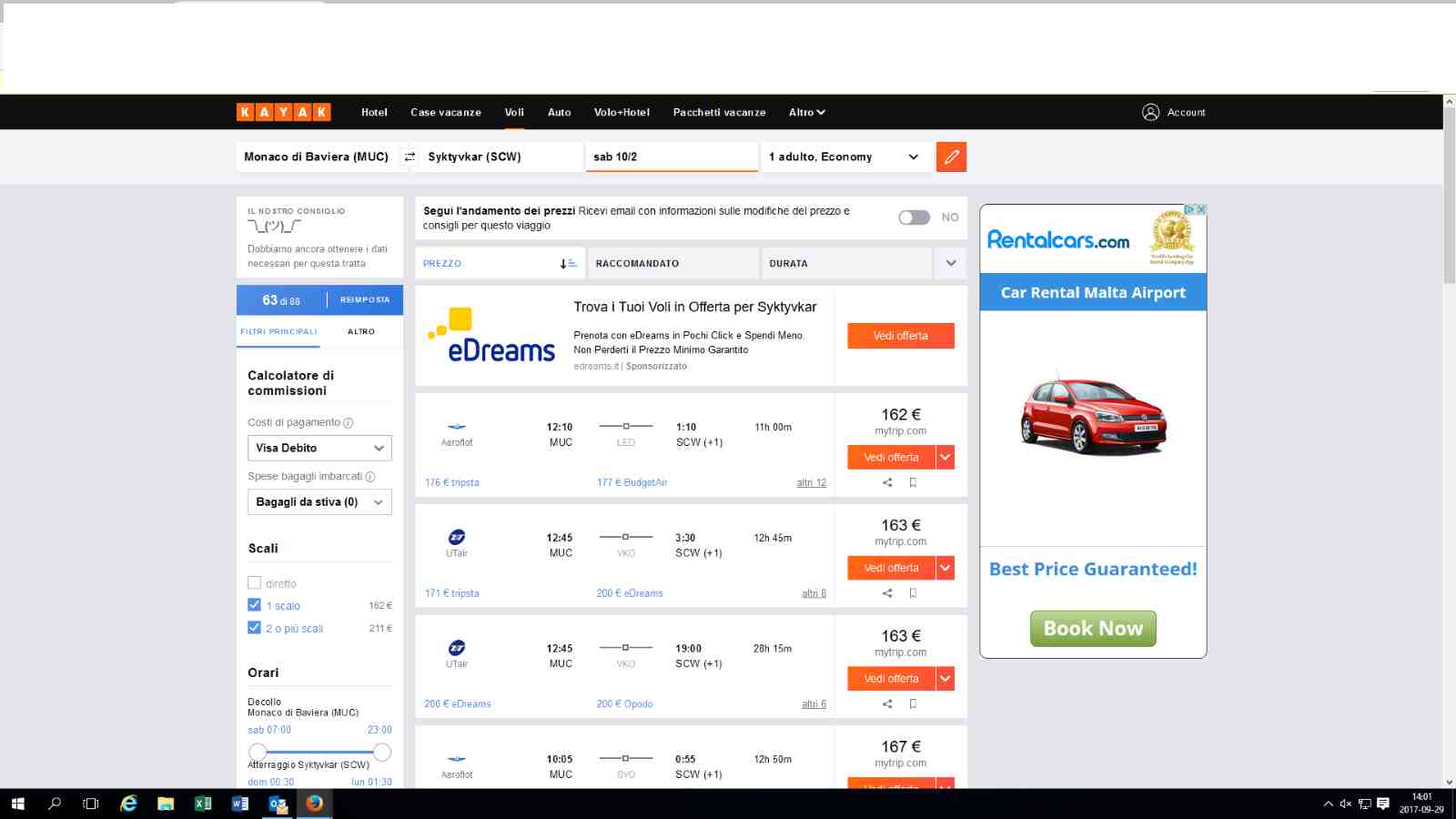Image resolution: width=1456 pixels, height=819 pixels.
Task: Open Outlook from the taskbar
Action: pos(278,804)
